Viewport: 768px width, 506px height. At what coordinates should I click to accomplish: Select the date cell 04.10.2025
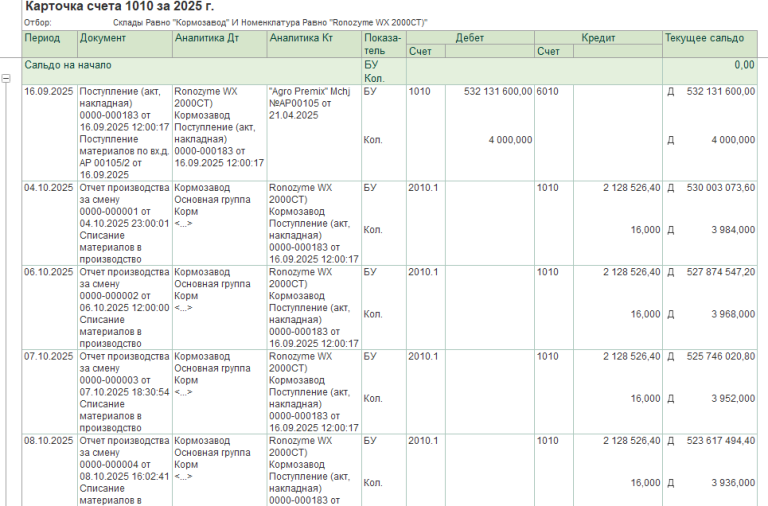pyautogui.click(x=48, y=188)
